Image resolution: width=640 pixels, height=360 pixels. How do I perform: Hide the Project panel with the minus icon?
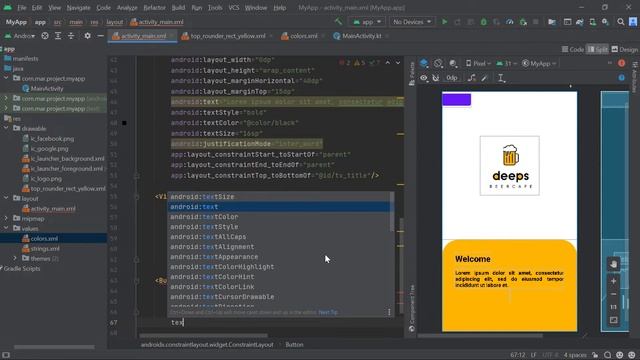point(100,36)
